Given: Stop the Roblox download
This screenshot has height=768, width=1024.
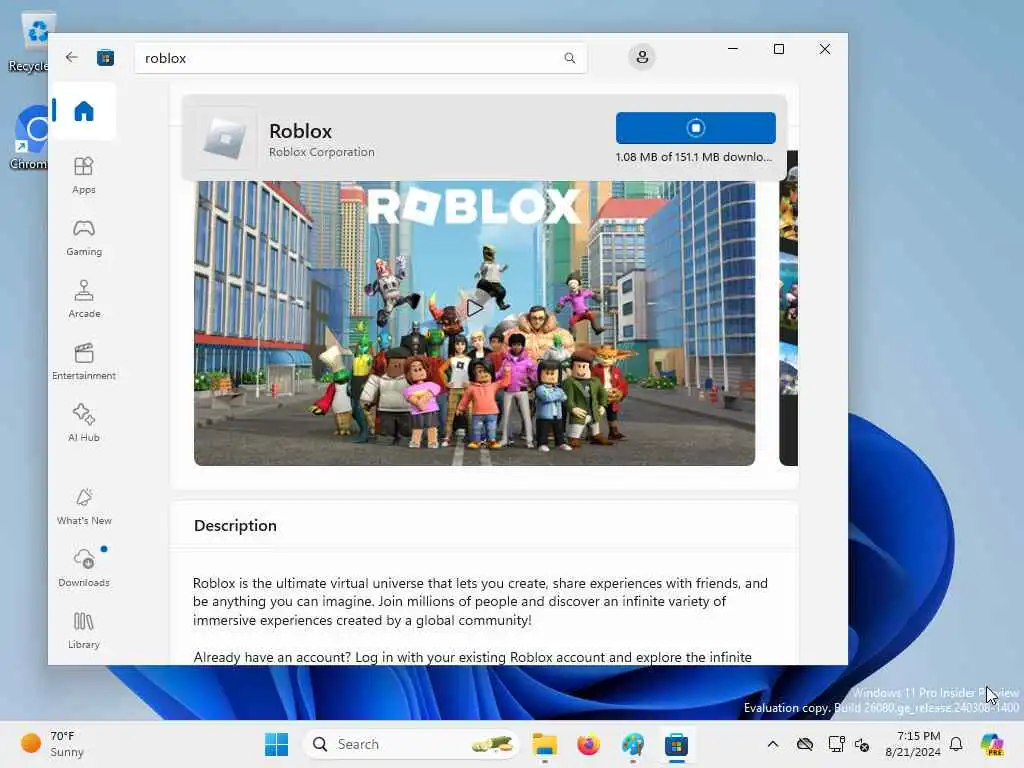Looking at the screenshot, I should (x=696, y=128).
